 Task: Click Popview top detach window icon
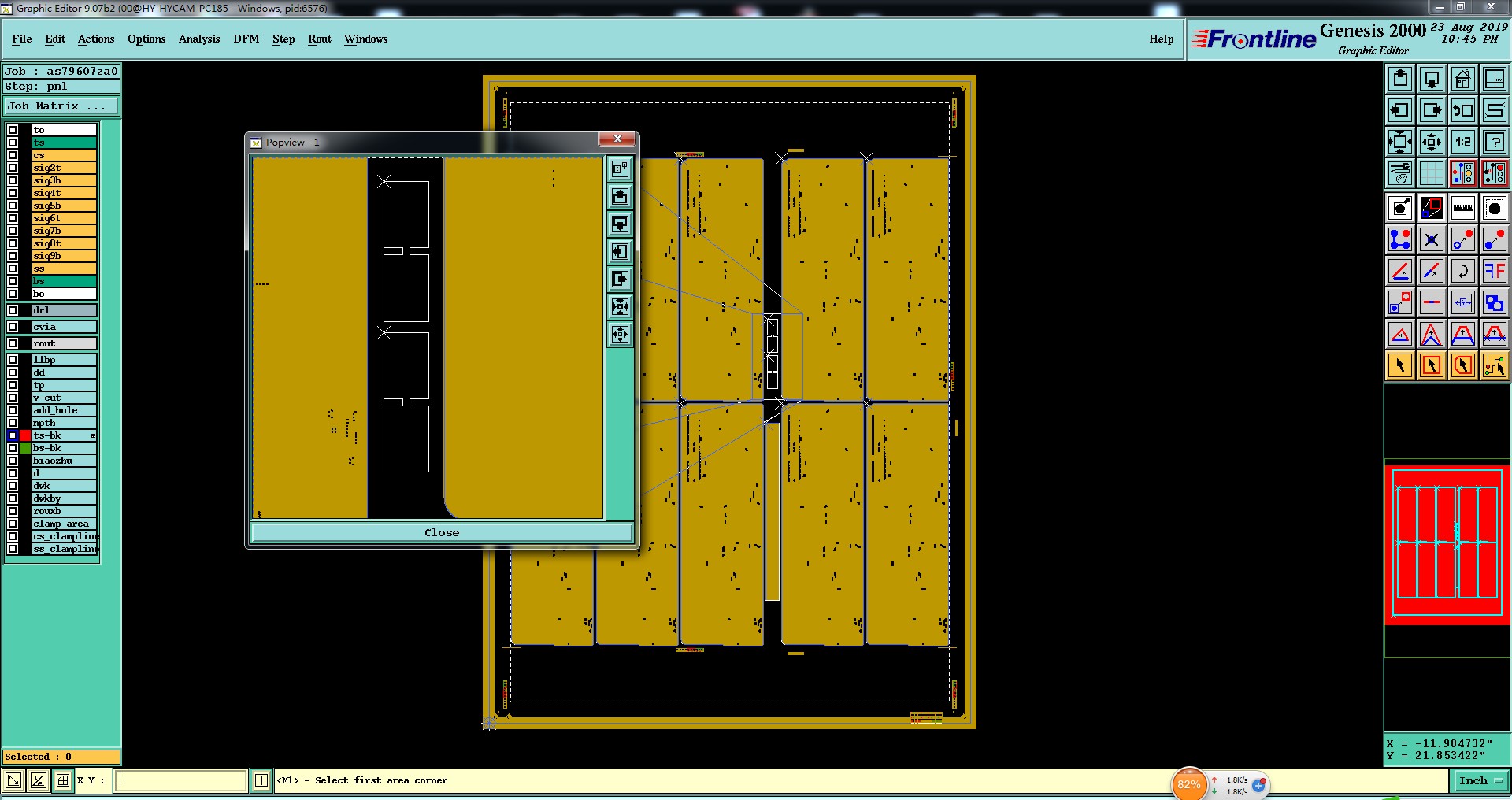621,168
